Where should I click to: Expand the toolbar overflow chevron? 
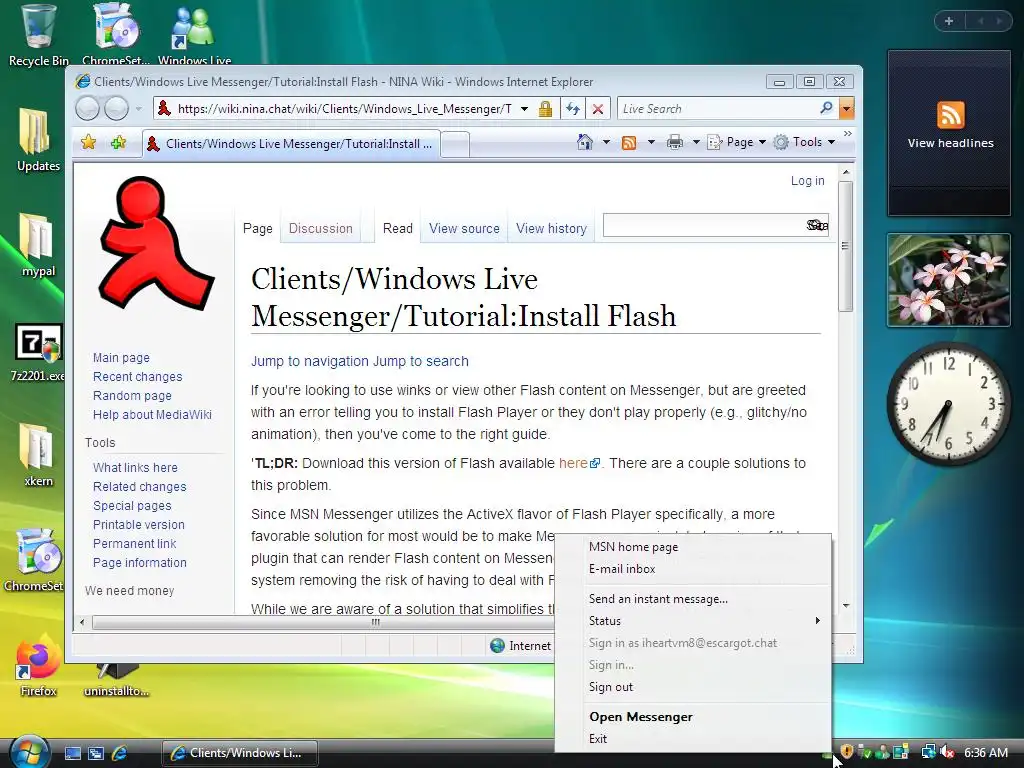(x=848, y=133)
